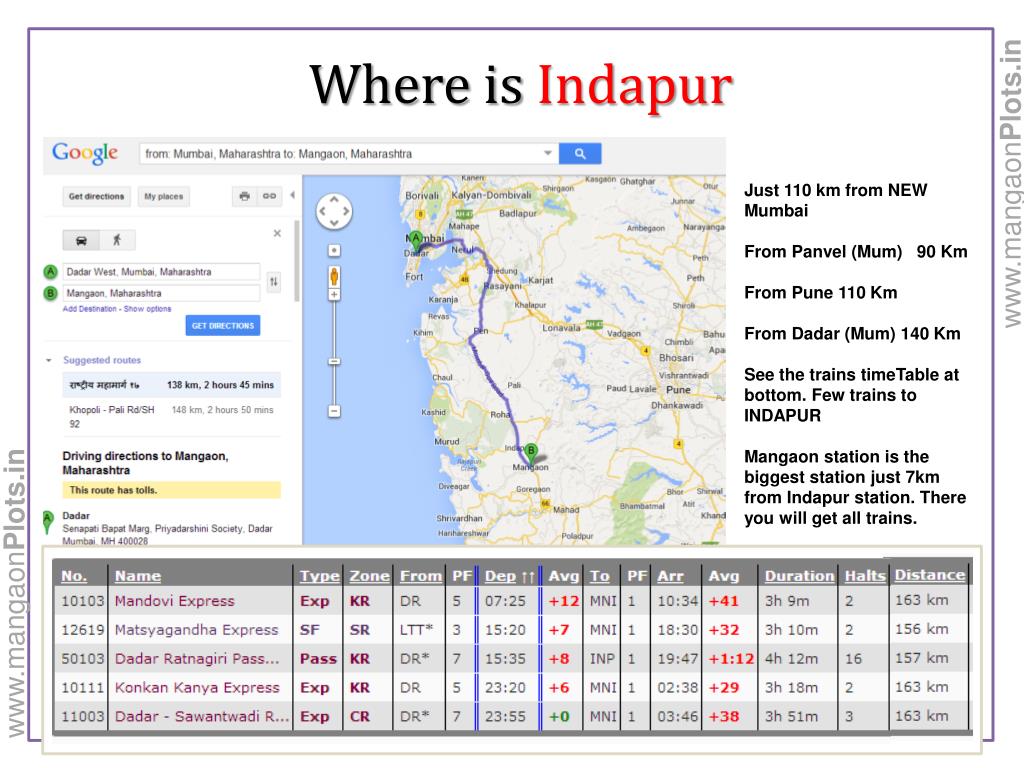Screen dimensions: 1024x768
Task: Click the map pan control circle
Action: click(x=334, y=211)
